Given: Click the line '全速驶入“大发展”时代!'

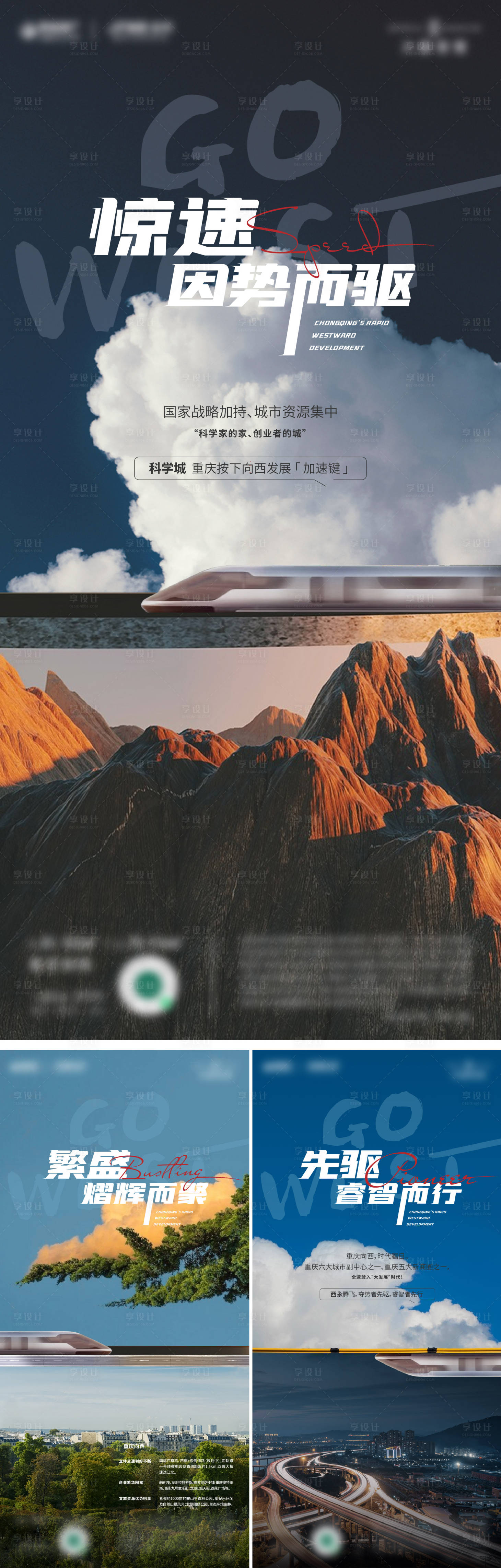Looking at the screenshot, I should pyautogui.click(x=377, y=1277).
